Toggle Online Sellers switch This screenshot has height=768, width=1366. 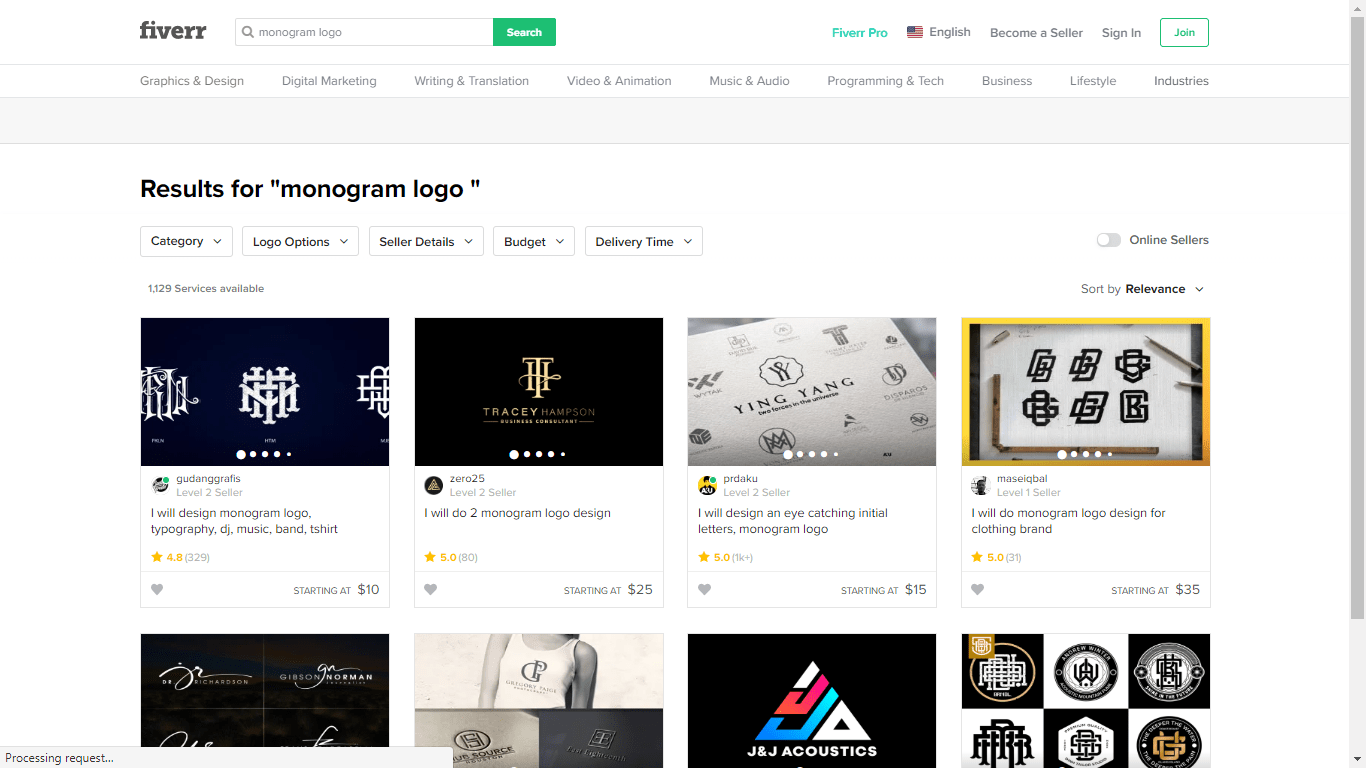coord(1108,240)
